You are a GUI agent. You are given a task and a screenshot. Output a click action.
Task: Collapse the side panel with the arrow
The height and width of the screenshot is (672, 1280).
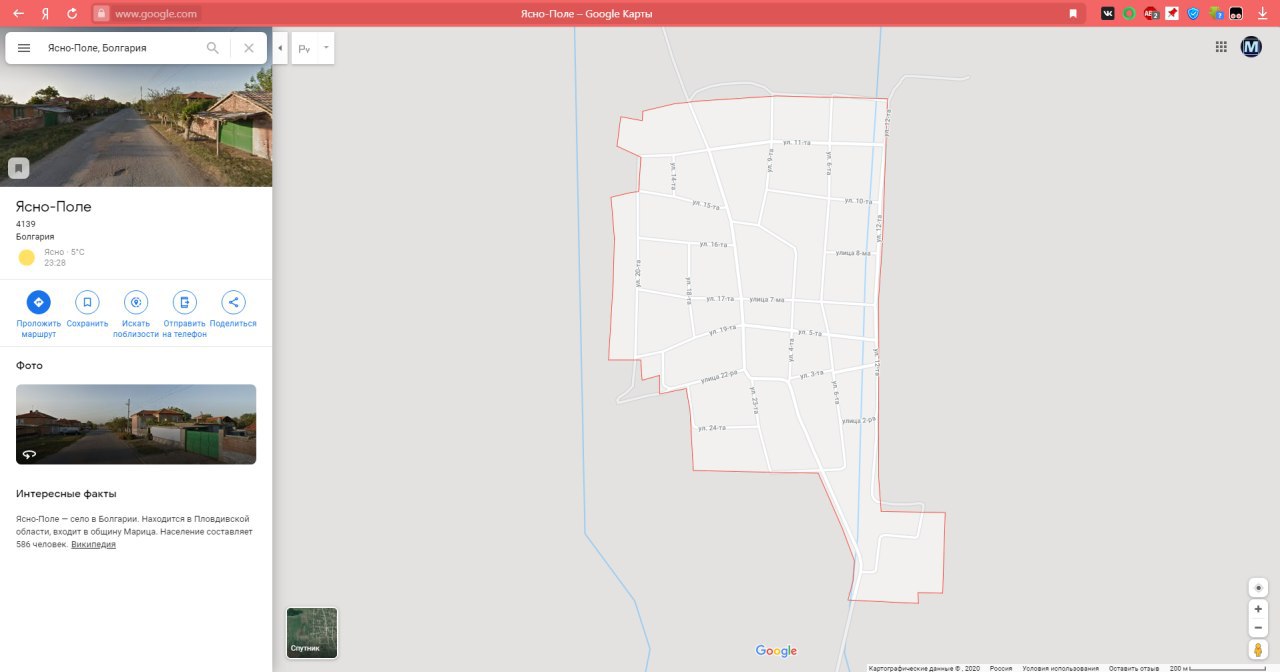click(x=280, y=48)
